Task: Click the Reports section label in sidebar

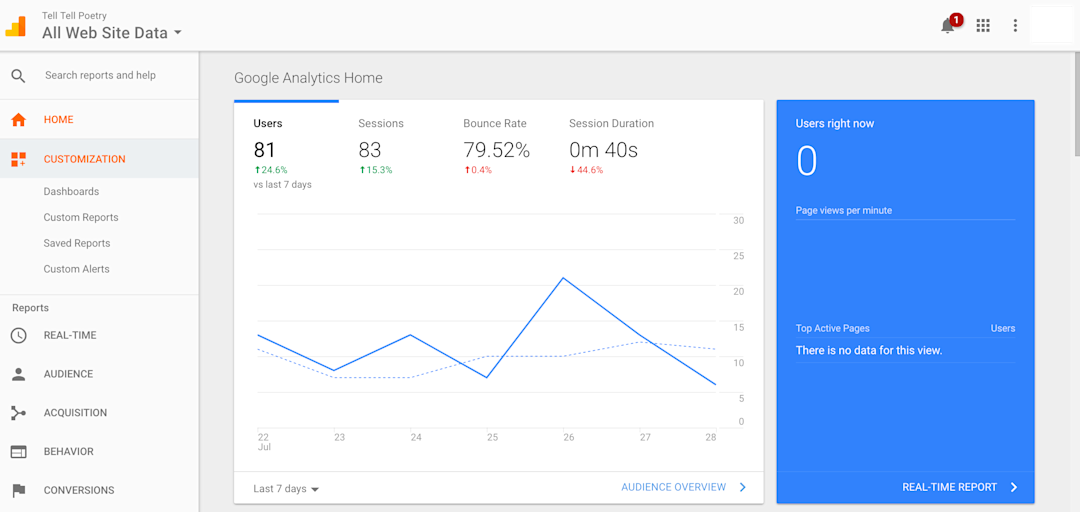Action: coord(30,308)
